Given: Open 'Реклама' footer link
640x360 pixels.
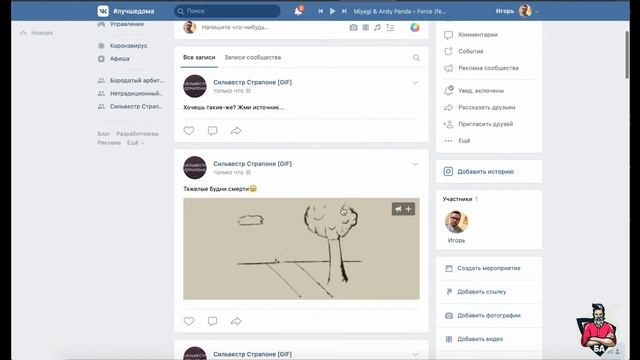Looking at the screenshot, I should click(109, 143).
